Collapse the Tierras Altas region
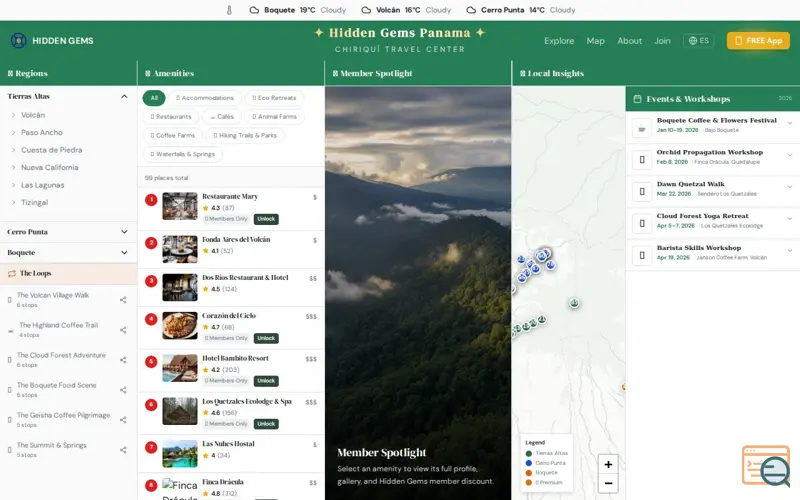This screenshot has height=500, width=800. coord(124,96)
